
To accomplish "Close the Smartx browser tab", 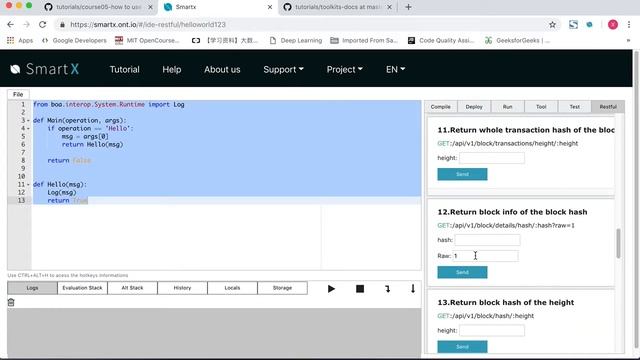I will click(270, 7).
